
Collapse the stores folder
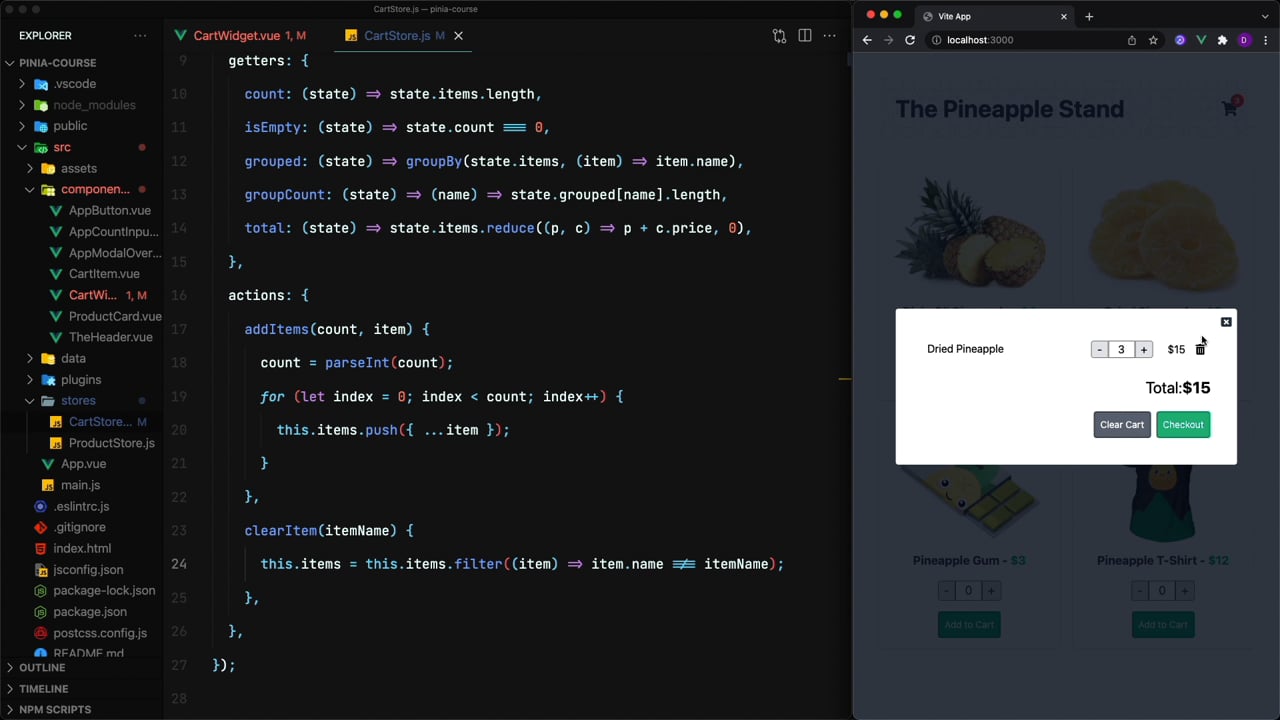click(78, 400)
